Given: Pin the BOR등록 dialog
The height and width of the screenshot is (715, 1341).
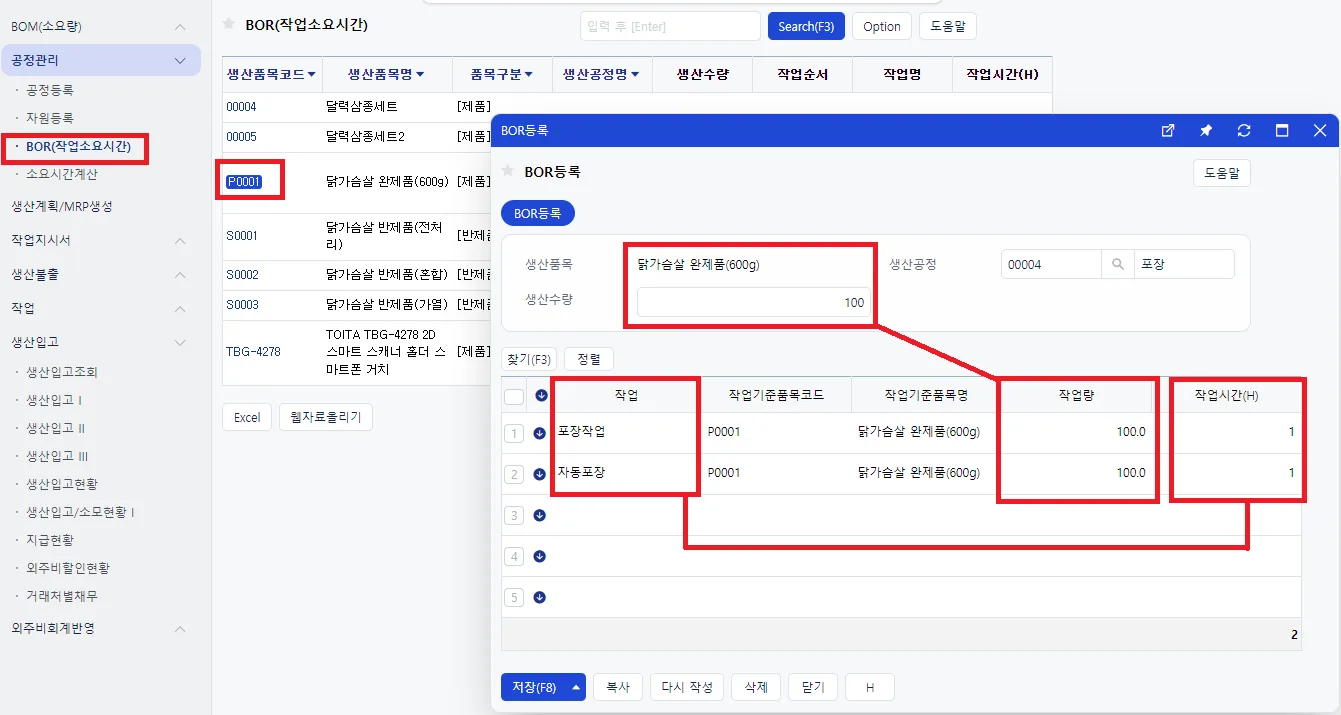Looking at the screenshot, I should pos(1206,130).
